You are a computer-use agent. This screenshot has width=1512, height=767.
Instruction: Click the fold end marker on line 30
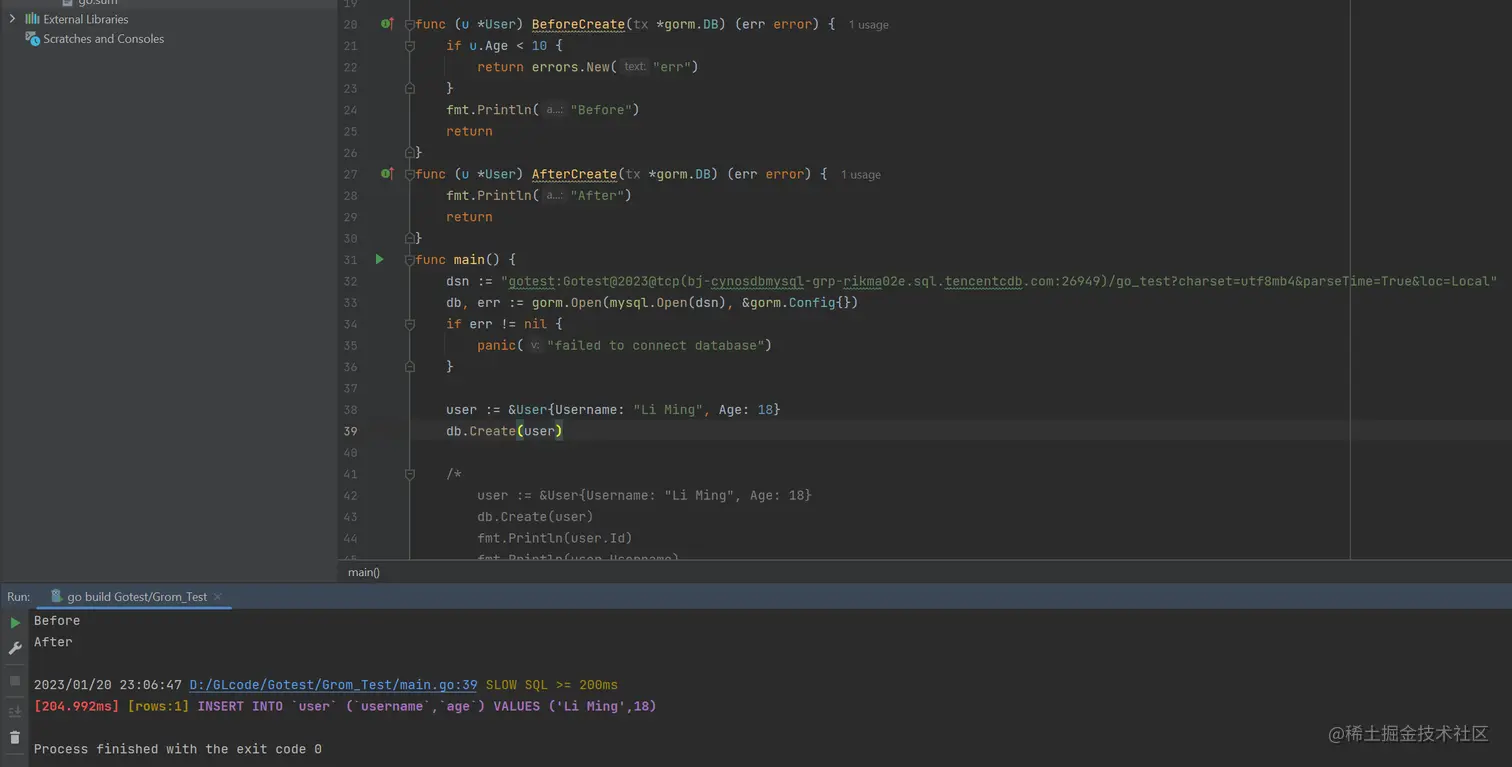point(410,238)
